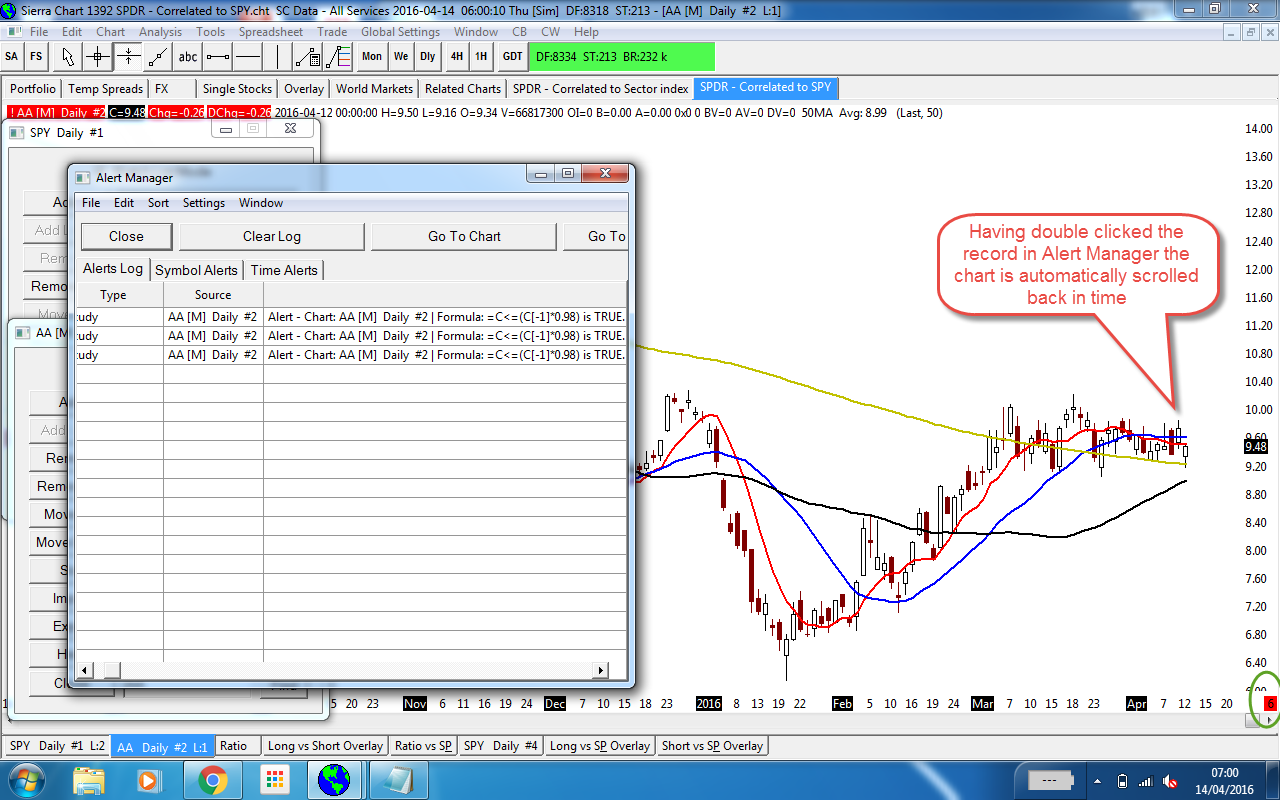Click the GDT toolbar button
The width and height of the screenshot is (1280, 800).
pyautogui.click(x=513, y=56)
